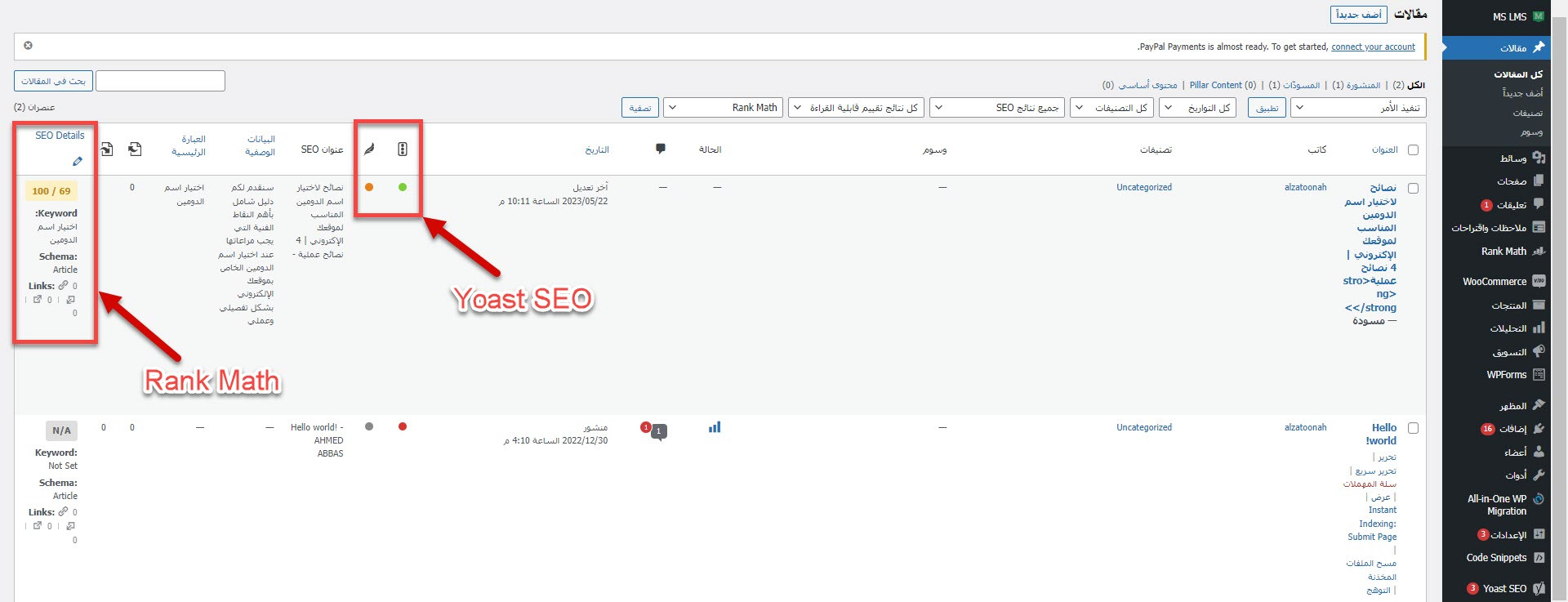Open كل المقالات submenu item
The height and width of the screenshot is (602, 1568).
click(x=1518, y=74)
